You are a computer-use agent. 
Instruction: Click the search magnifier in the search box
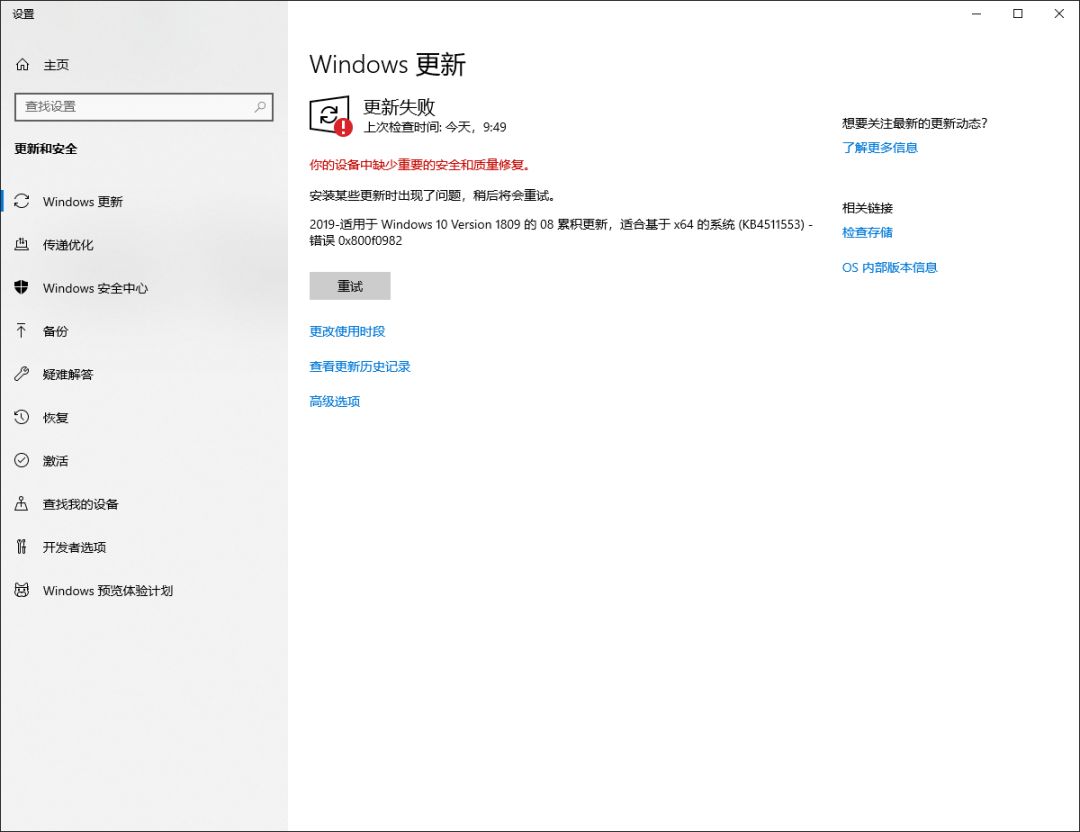coord(258,106)
